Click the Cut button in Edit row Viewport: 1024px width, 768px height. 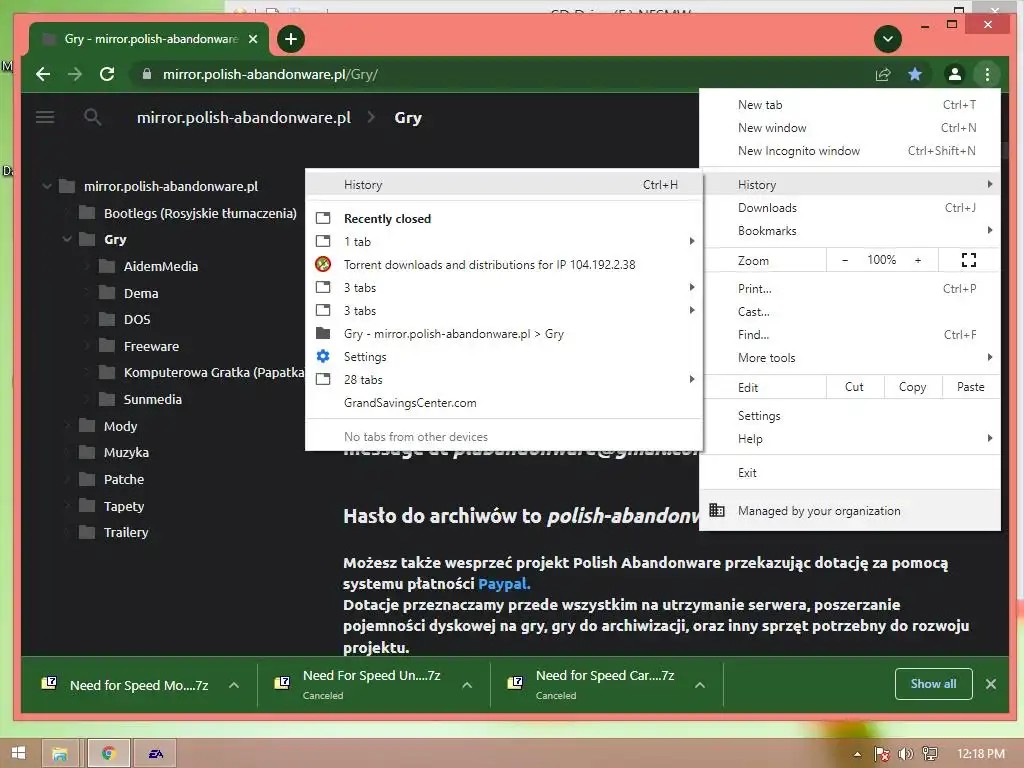coord(854,387)
